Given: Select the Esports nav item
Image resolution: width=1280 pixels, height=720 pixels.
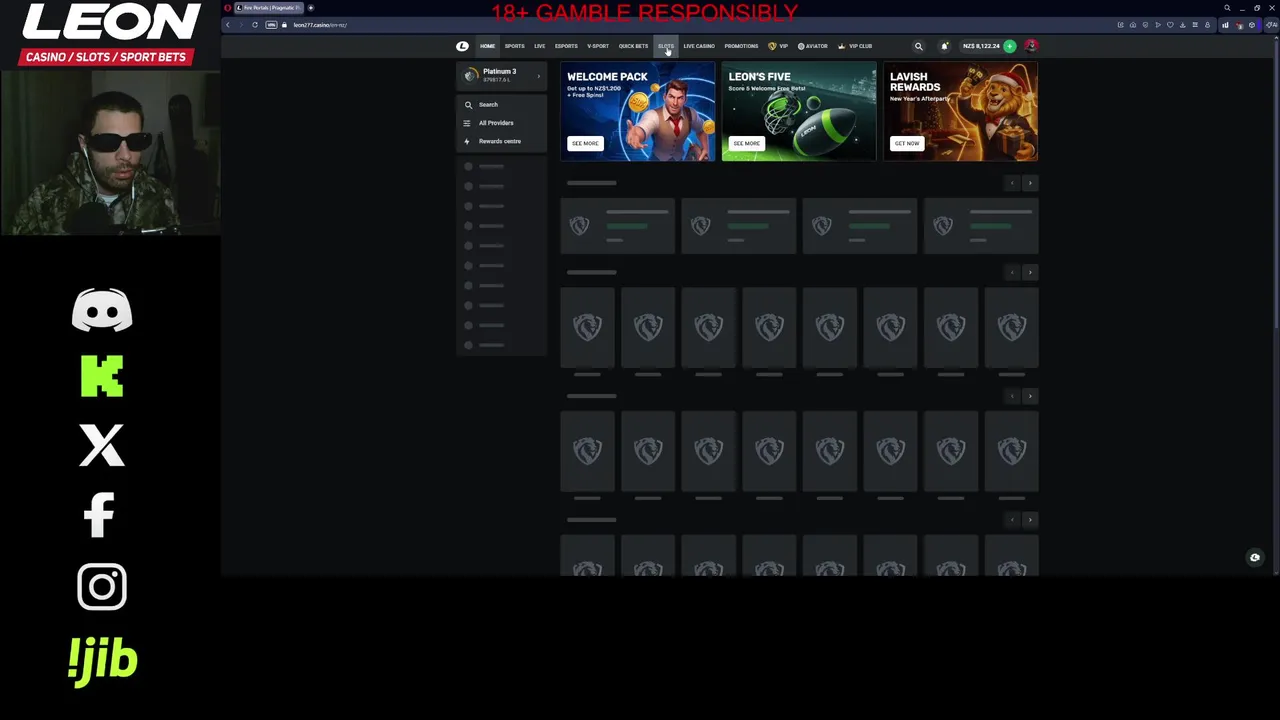Looking at the screenshot, I should point(566,46).
